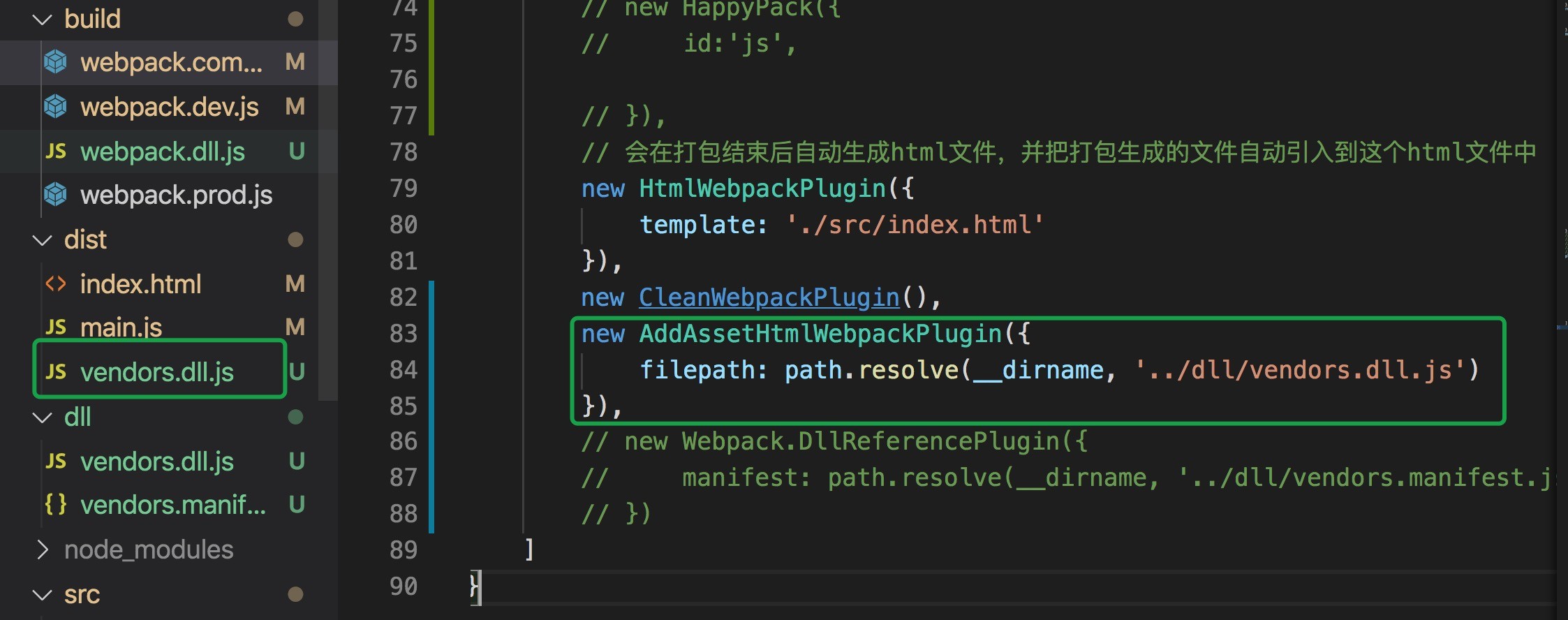Click webpack icon beside webpack.com...
This screenshot has height=620, width=1568.
(56, 62)
